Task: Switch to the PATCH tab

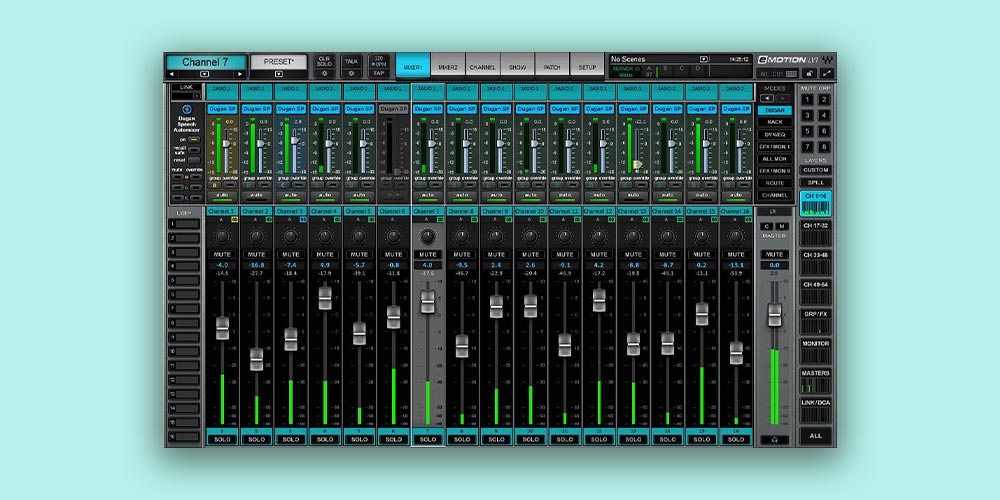Action: (x=552, y=66)
